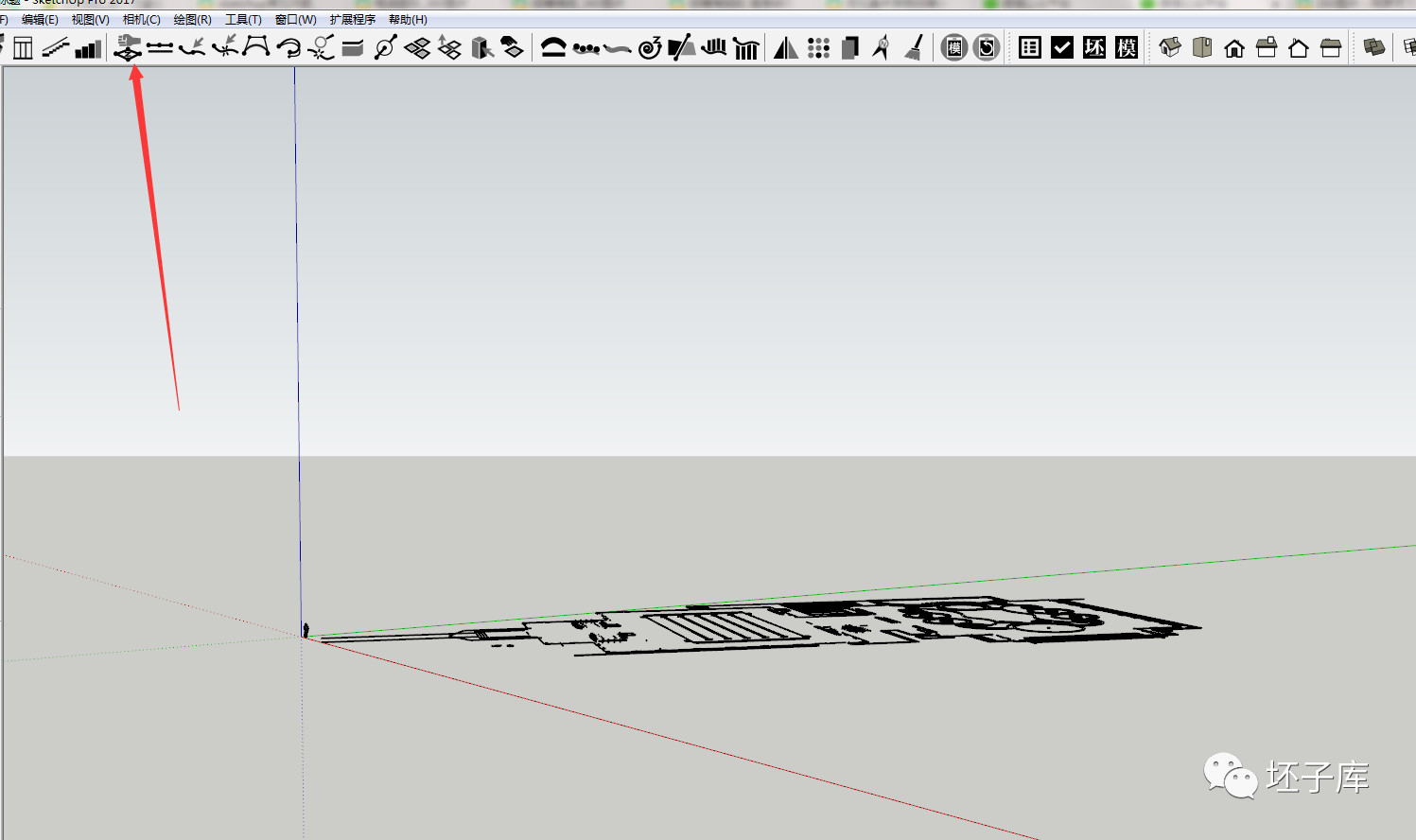The height and width of the screenshot is (840, 1416).
Task: Click the overlapping solid boxes icon
Action: [x=1374, y=47]
